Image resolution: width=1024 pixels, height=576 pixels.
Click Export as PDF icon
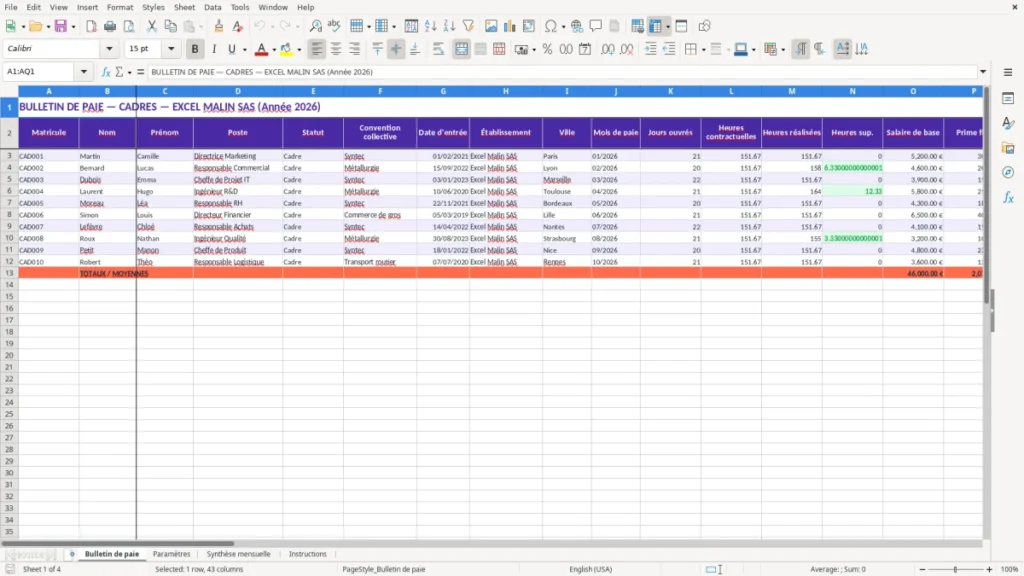click(x=91, y=26)
